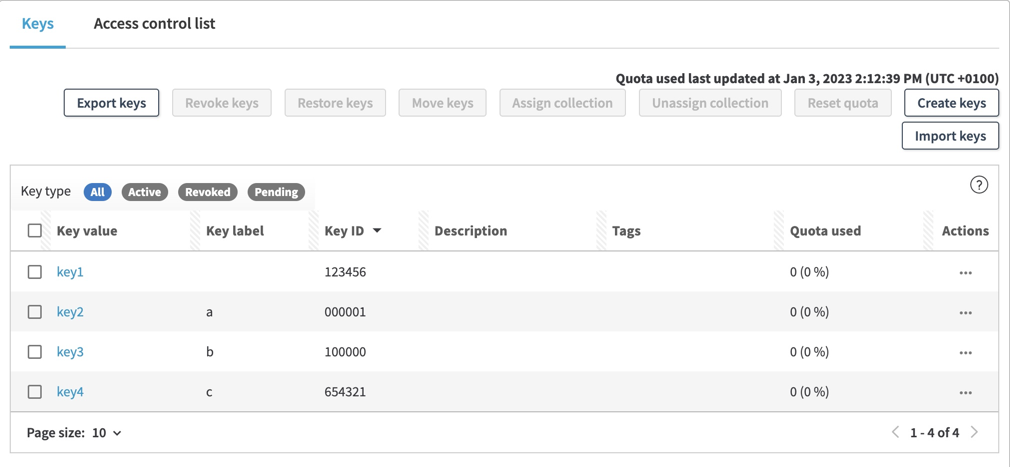
Task: Go to previous page arrow
Action: 895,432
